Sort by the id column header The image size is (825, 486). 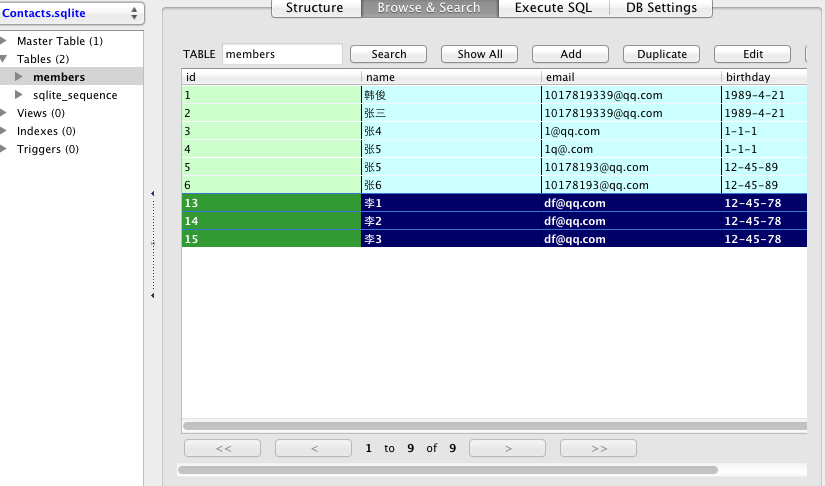(x=271, y=77)
